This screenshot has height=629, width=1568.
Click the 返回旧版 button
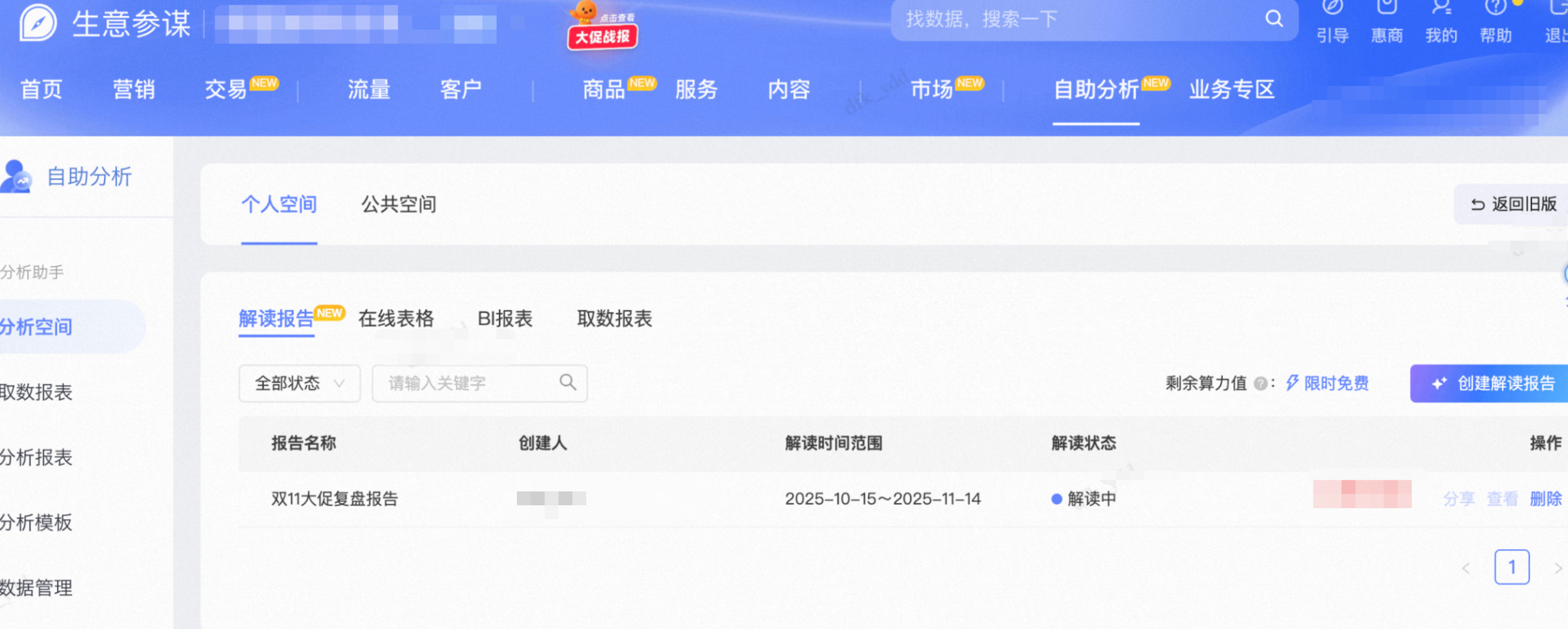pos(1511,205)
